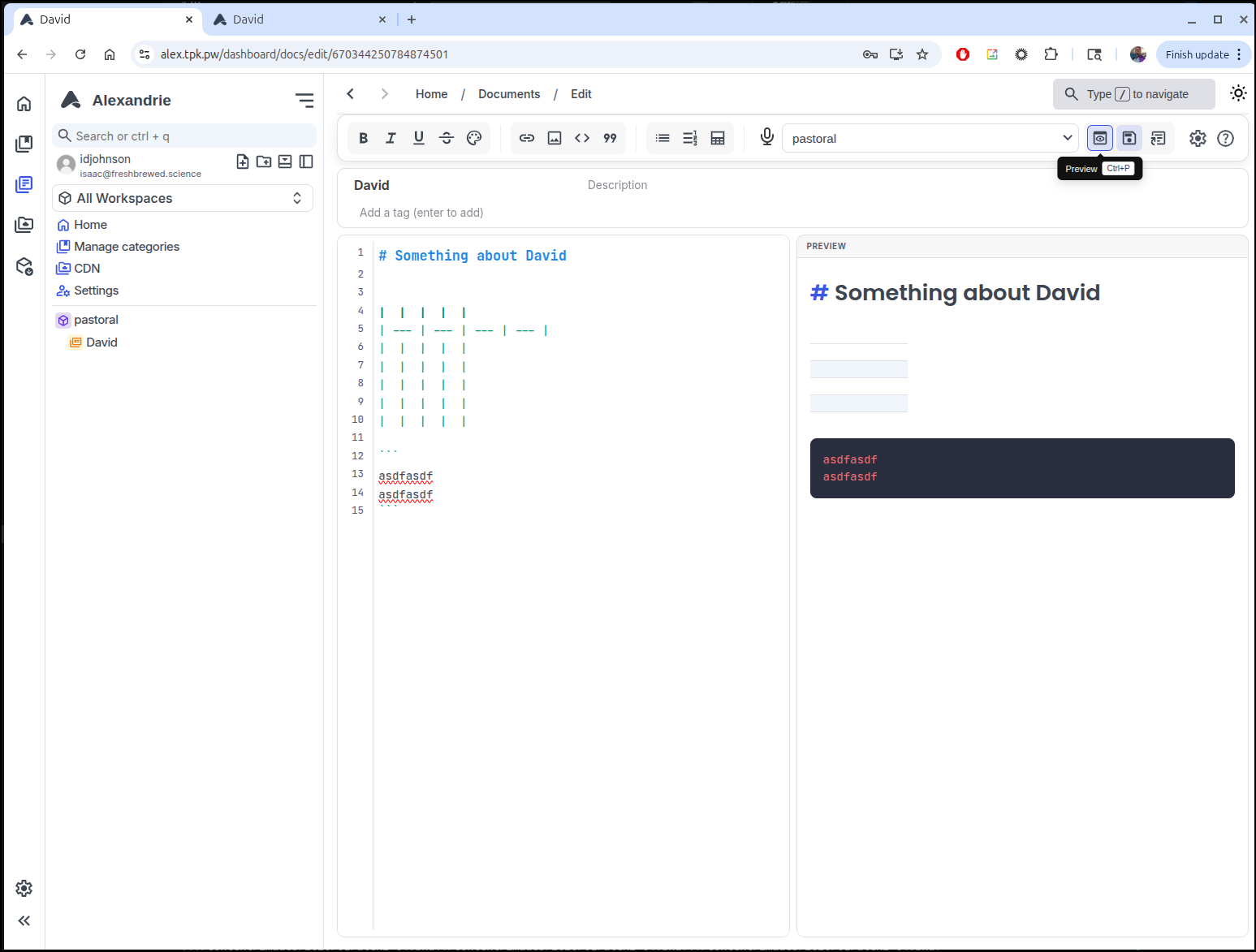Image resolution: width=1256 pixels, height=952 pixels.
Task: Open the David document in the tree
Action: point(101,342)
